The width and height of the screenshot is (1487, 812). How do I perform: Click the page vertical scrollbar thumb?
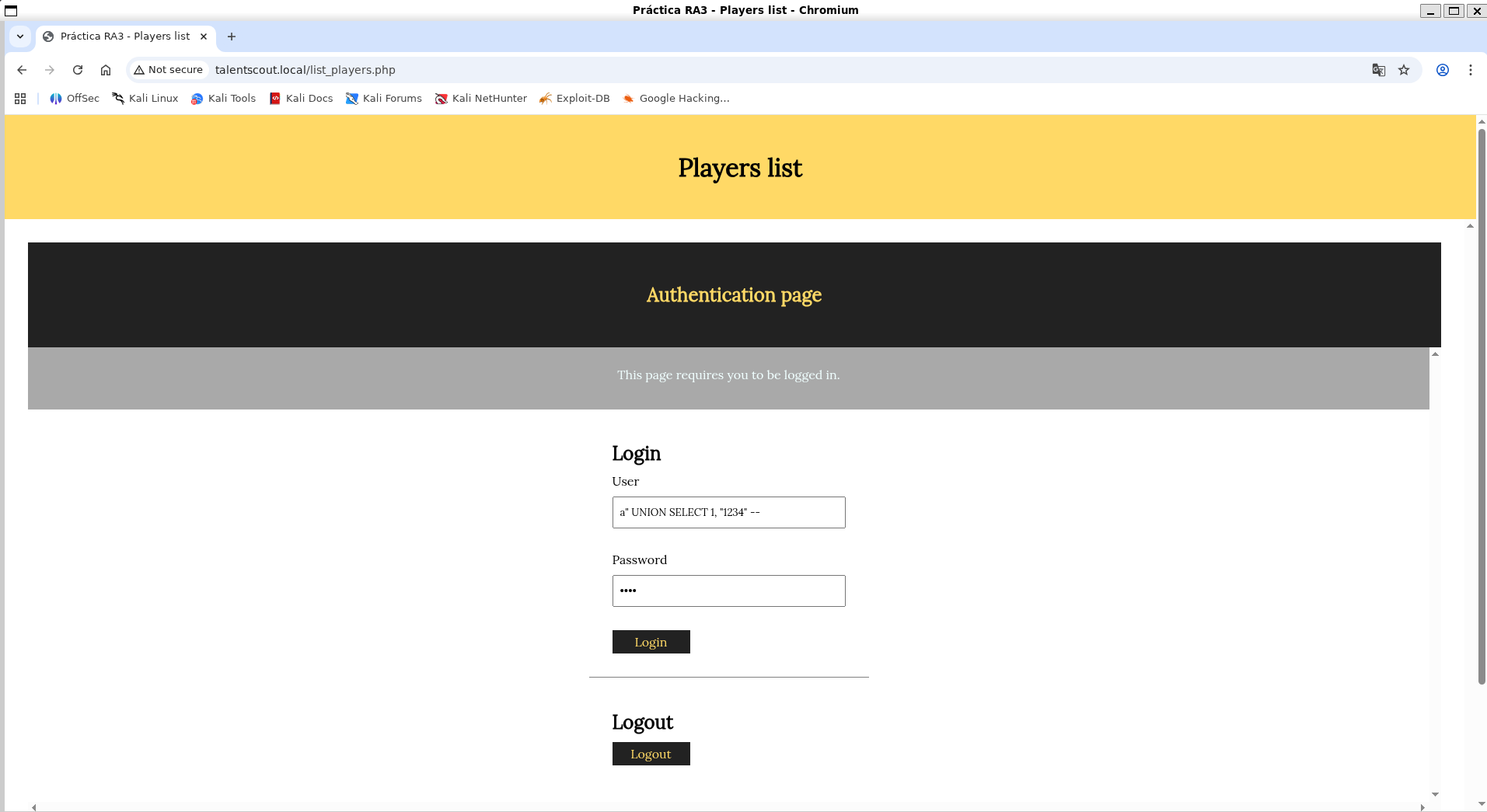coord(1482,404)
